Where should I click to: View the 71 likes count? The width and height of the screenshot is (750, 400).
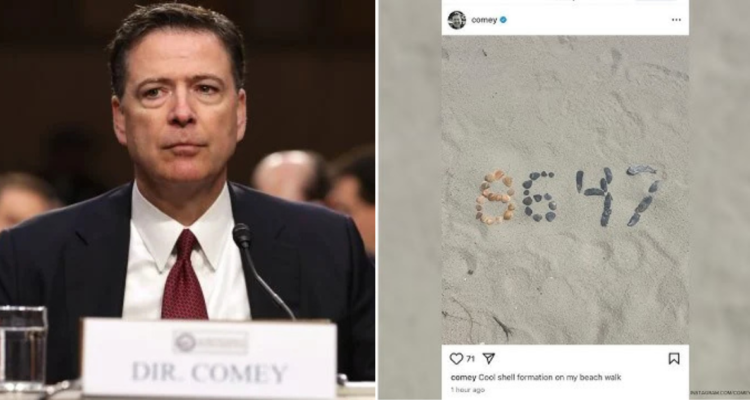pyautogui.click(x=470, y=359)
